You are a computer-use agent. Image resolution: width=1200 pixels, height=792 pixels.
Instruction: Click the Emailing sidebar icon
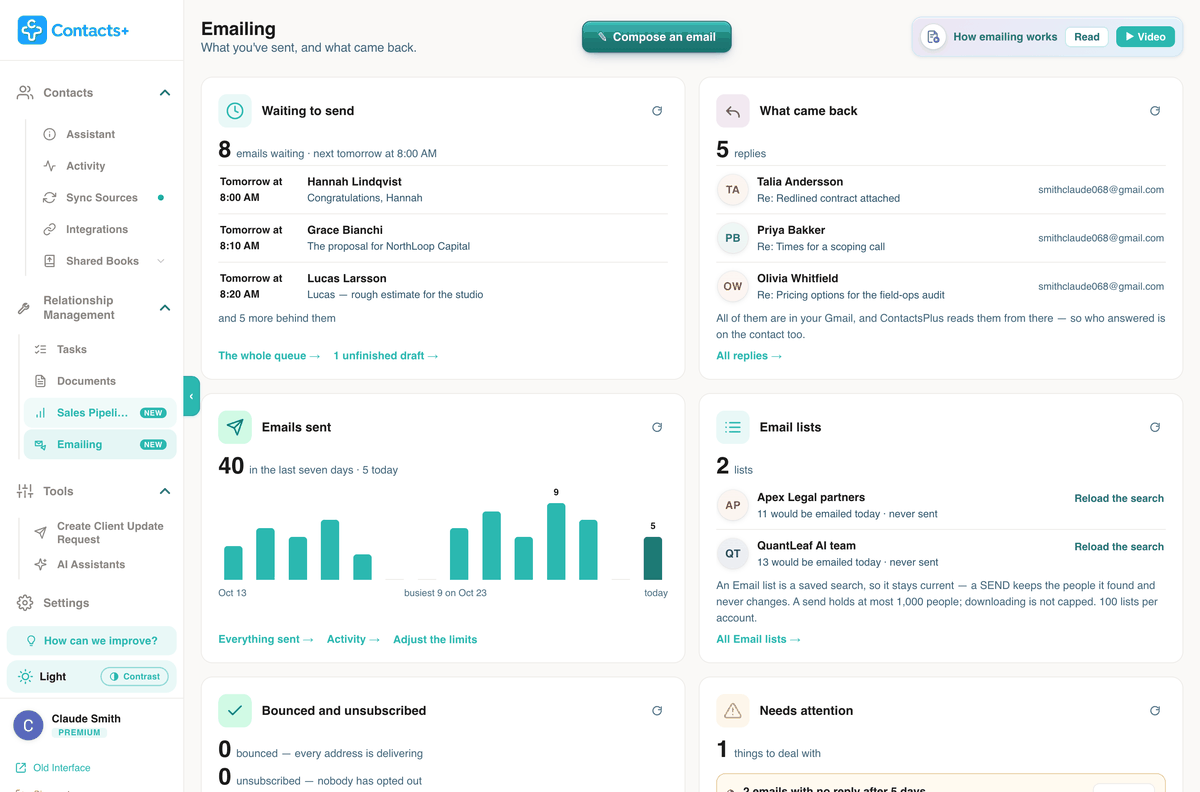41,445
